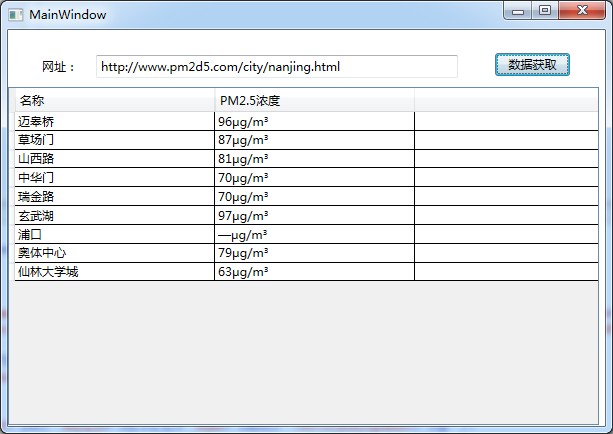Viewport: 613px width, 434px height.
Task: Select the 山西路 name cell
Action: point(115,159)
